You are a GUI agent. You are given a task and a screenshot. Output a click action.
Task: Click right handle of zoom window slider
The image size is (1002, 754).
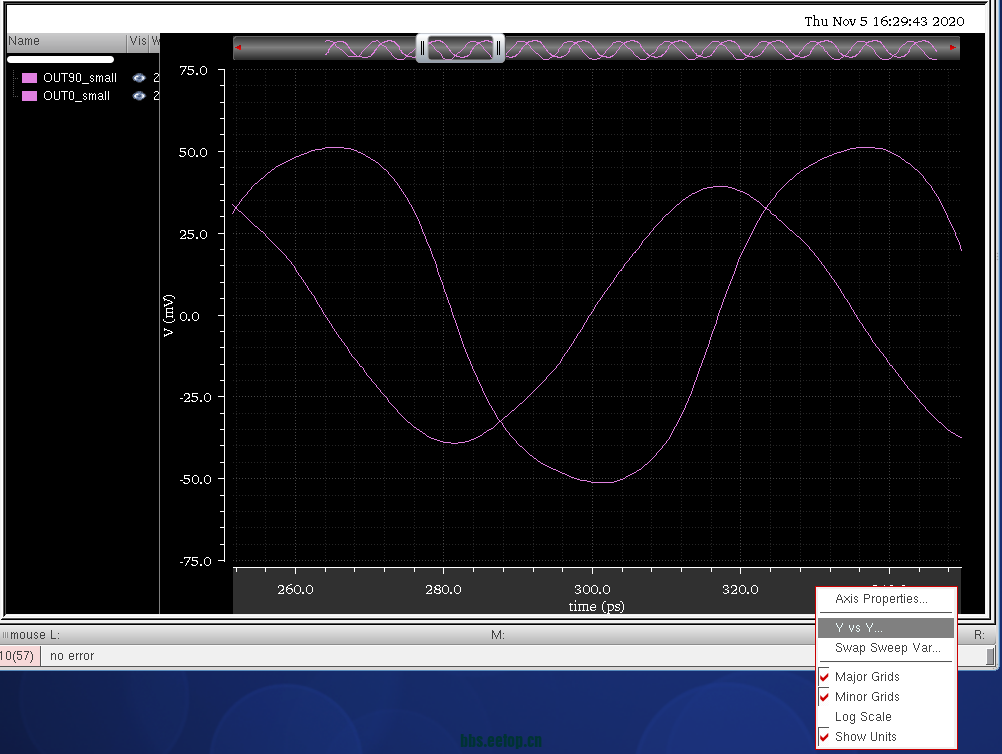pos(498,47)
